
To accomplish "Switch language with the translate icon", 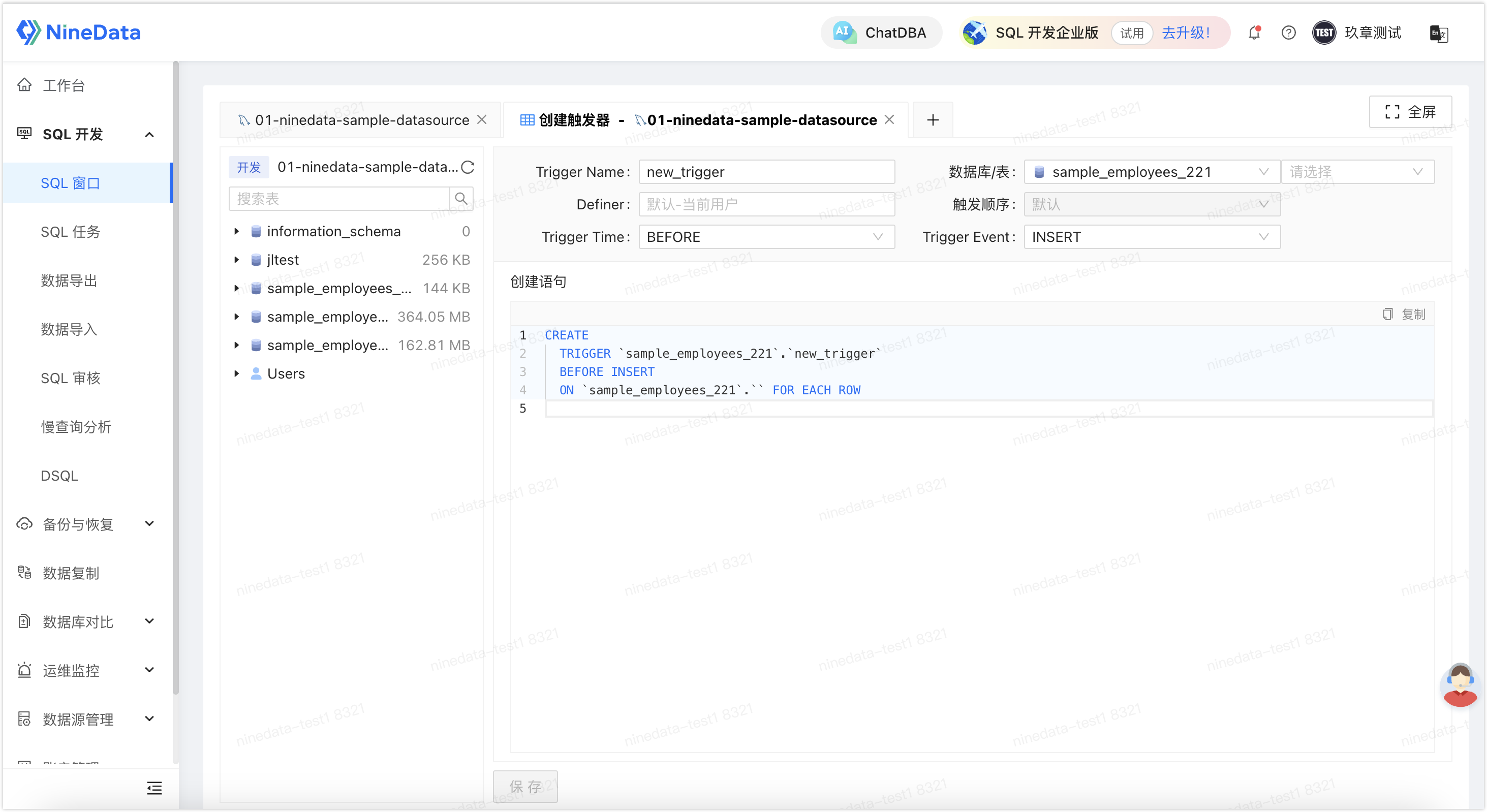I will click(1439, 34).
